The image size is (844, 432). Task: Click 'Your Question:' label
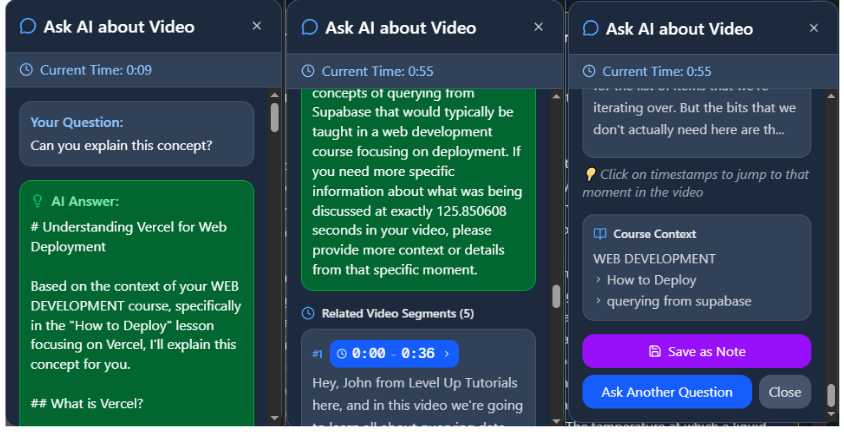[x=77, y=122]
